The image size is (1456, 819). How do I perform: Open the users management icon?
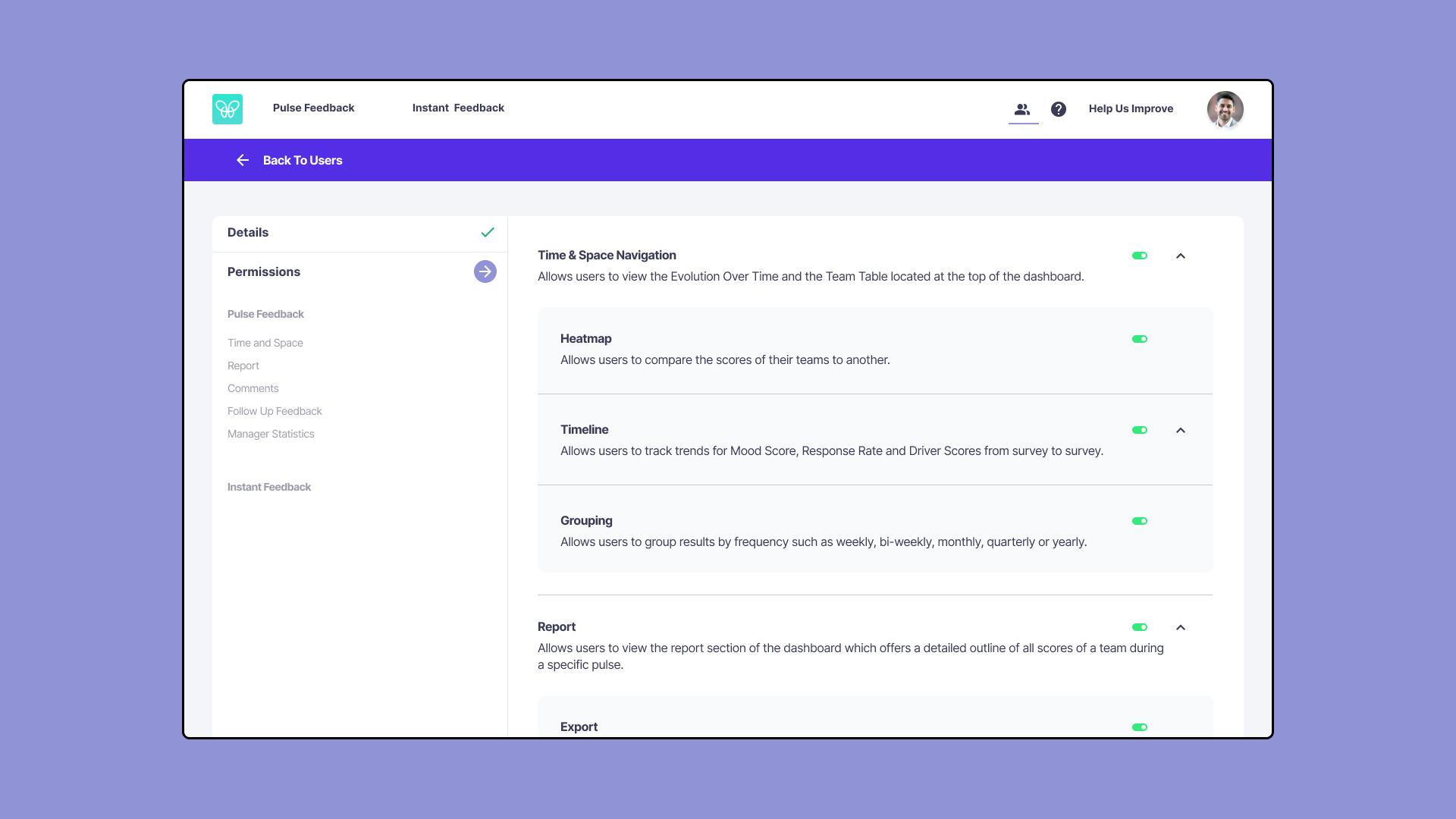[x=1022, y=109]
